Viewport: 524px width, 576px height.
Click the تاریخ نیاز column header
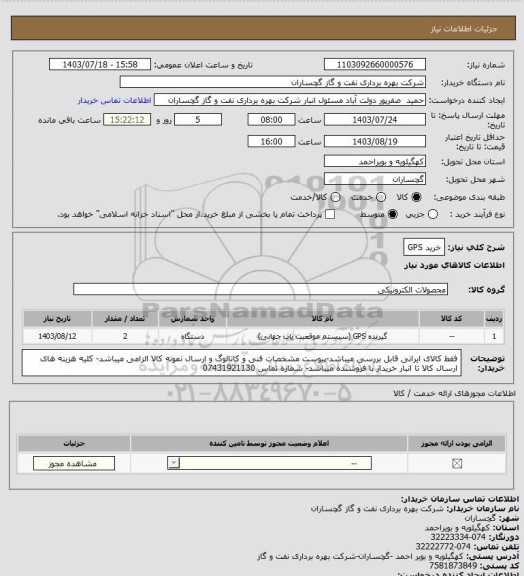click(57, 318)
